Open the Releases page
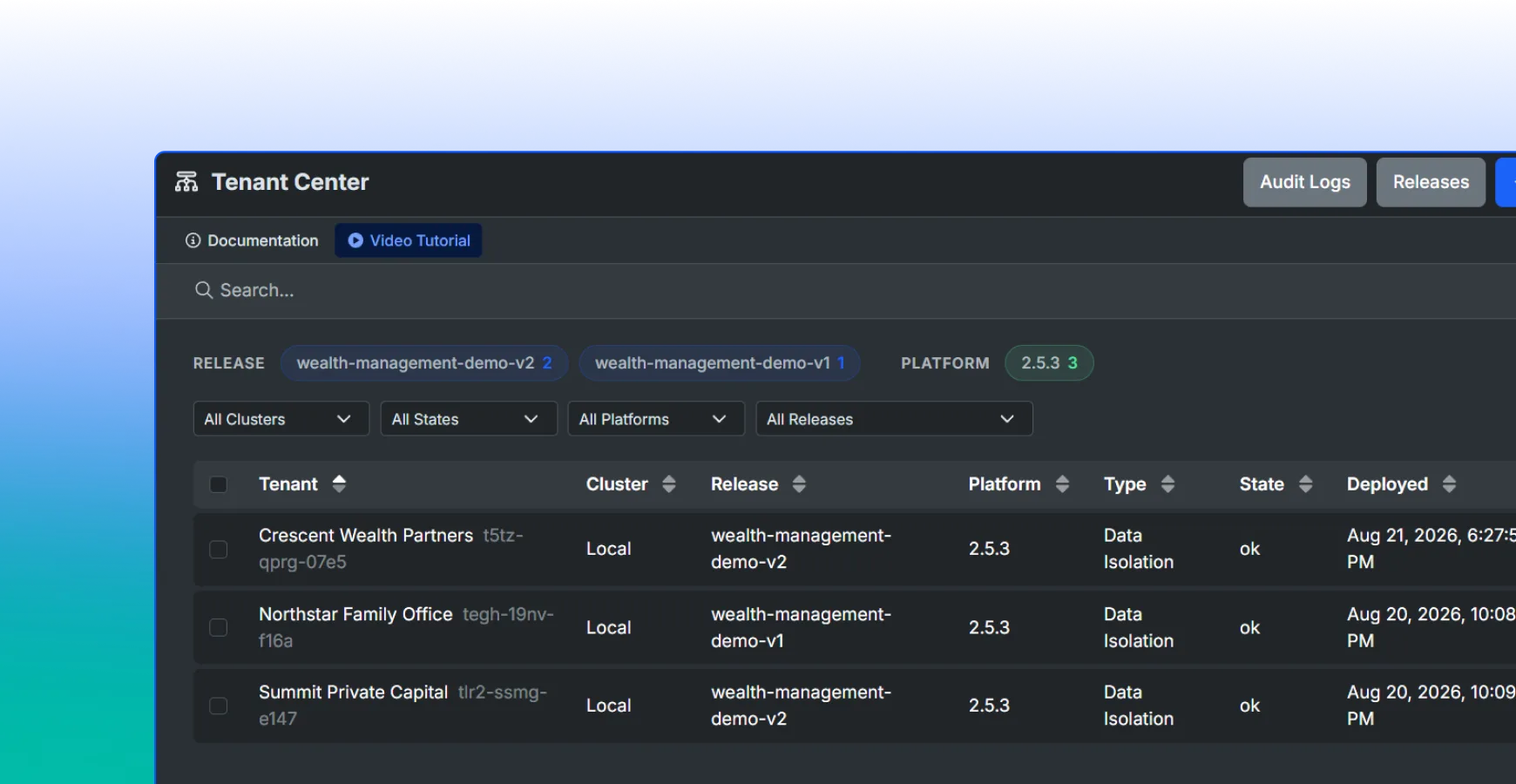The height and width of the screenshot is (784, 1516). 1431,182
